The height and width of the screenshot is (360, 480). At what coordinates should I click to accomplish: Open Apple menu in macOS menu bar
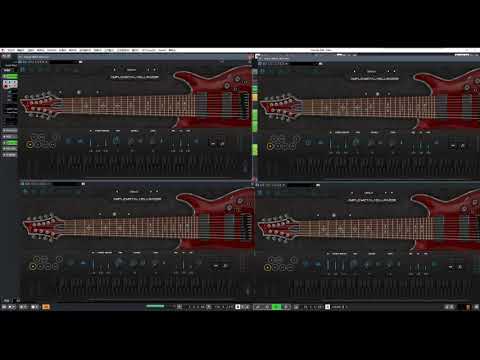pyautogui.click(x=3, y=50)
